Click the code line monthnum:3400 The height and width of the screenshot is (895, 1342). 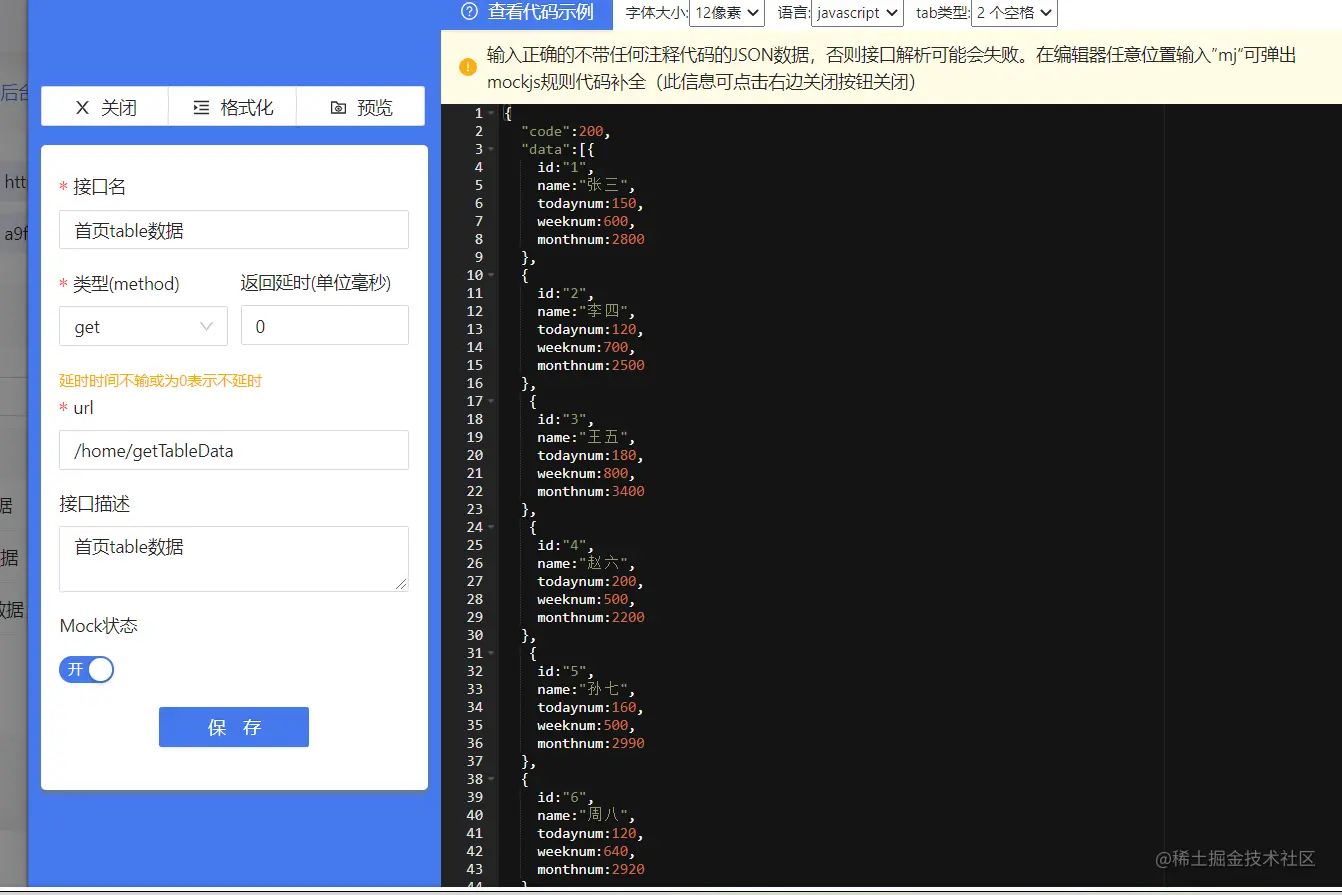click(591, 491)
